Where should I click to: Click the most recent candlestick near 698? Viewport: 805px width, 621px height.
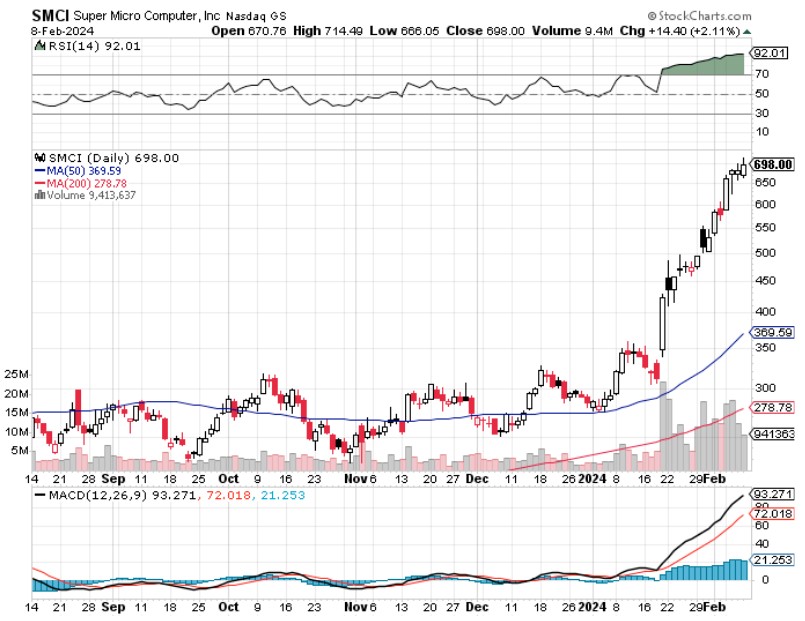[743, 168]
